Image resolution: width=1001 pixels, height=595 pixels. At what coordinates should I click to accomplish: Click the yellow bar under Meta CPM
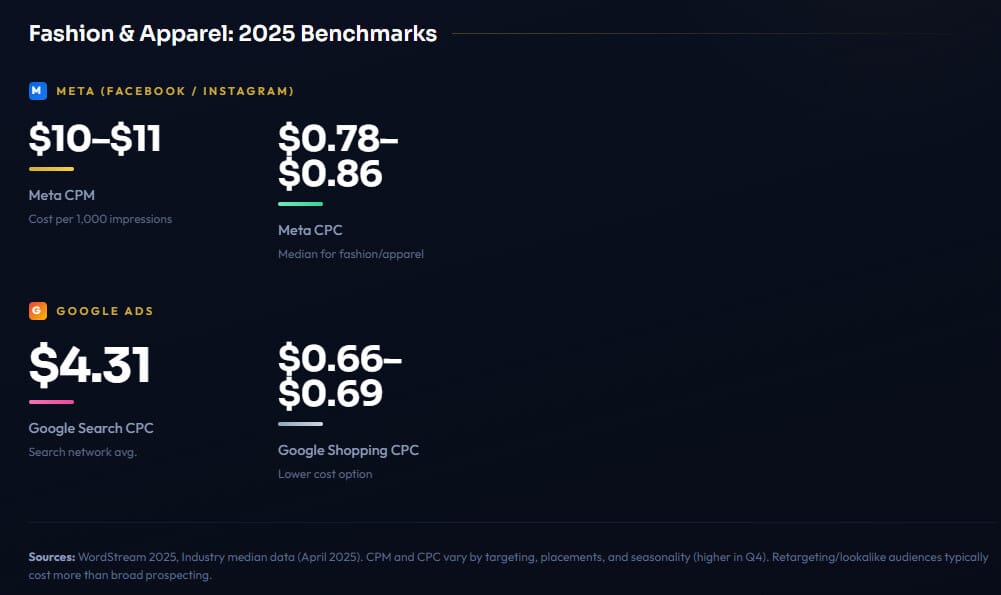coord(51,169)
